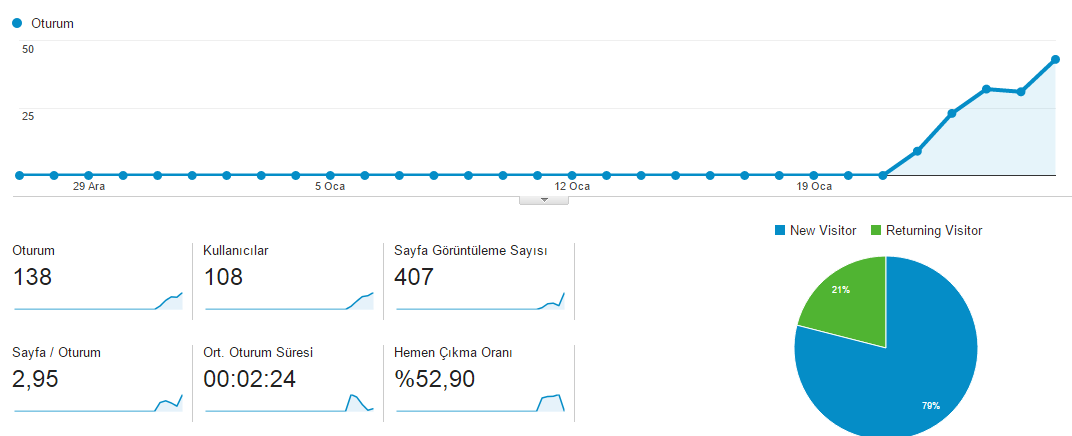Click the 29 Ara date axis label
Screen dimensions: 1072x436
pos(89,187)
